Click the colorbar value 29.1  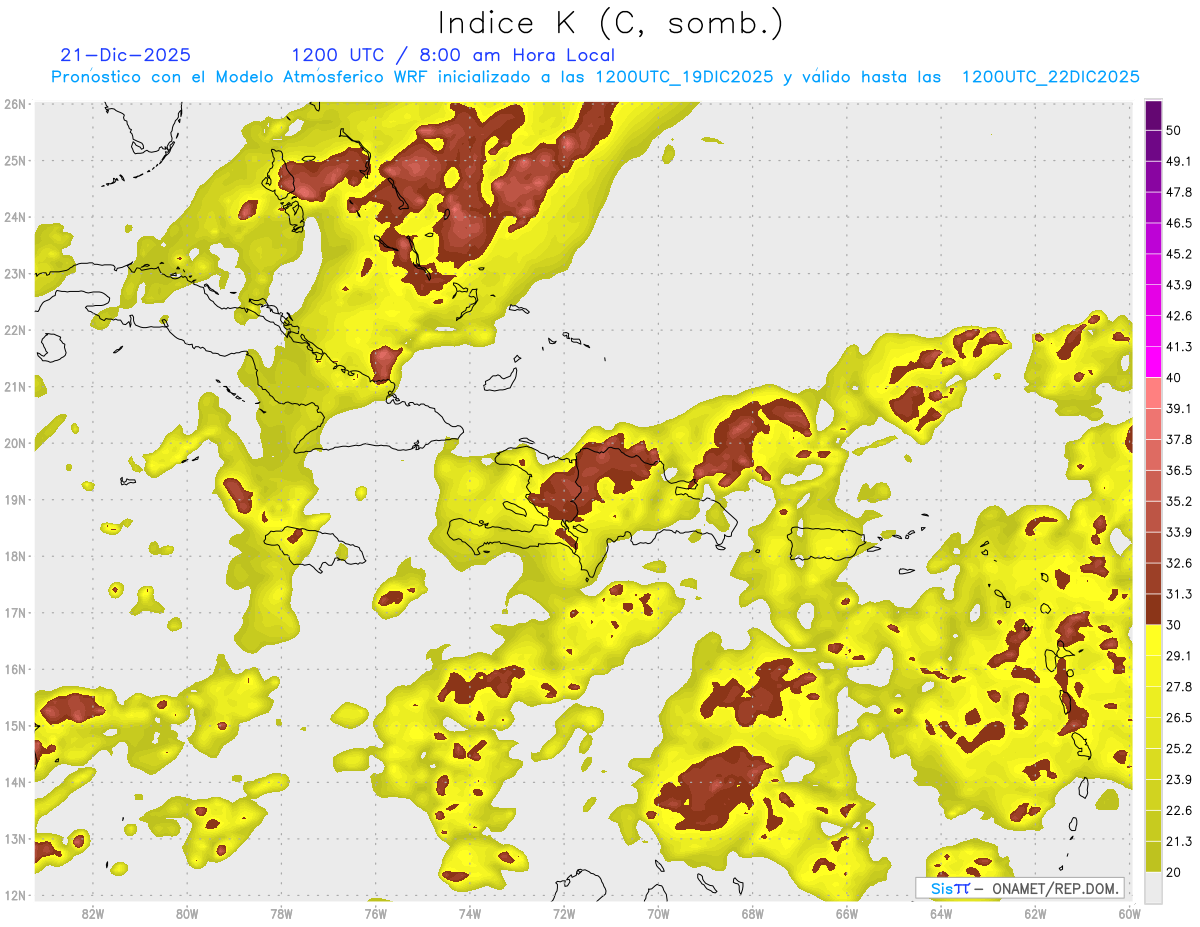[1179, 656]
